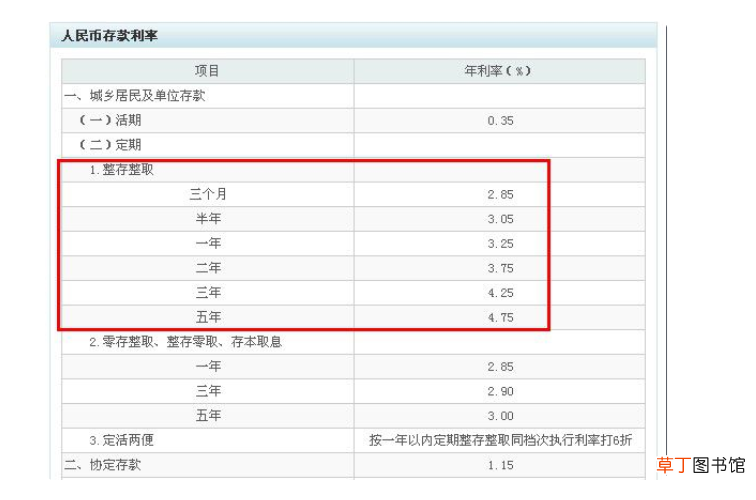Image resolution: width=756 pixels, height=500 pixels.
Task: Click the 2.90 rate value
Action: (x=500, y=392)
